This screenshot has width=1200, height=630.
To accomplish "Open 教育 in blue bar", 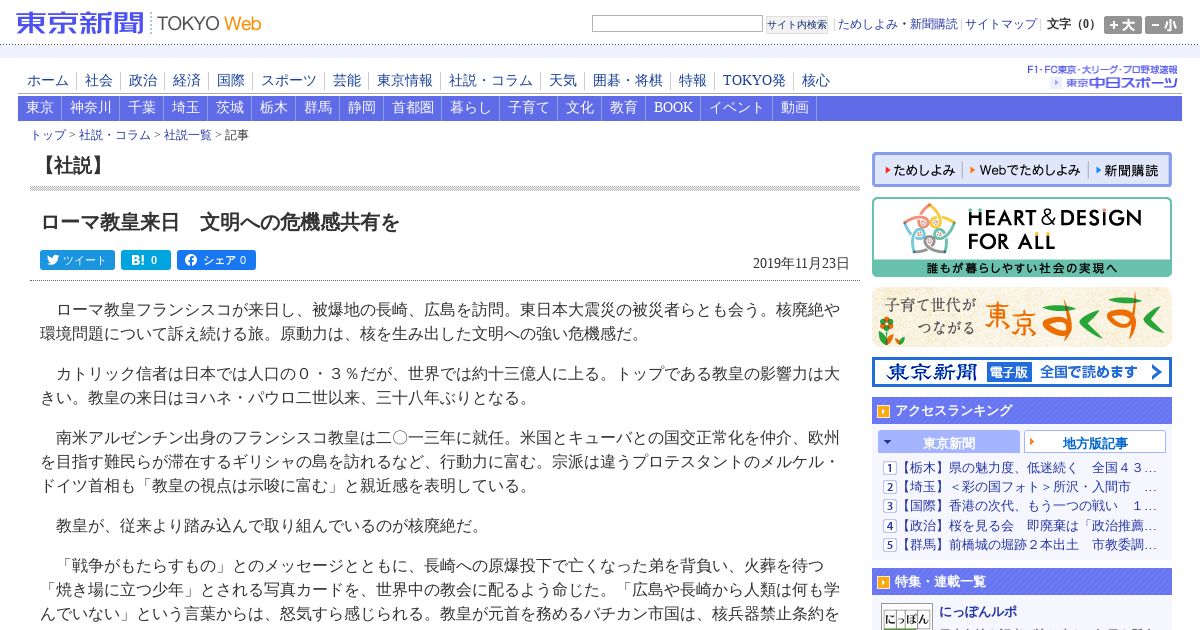I will pyautogui.click(x=624, y=108).
